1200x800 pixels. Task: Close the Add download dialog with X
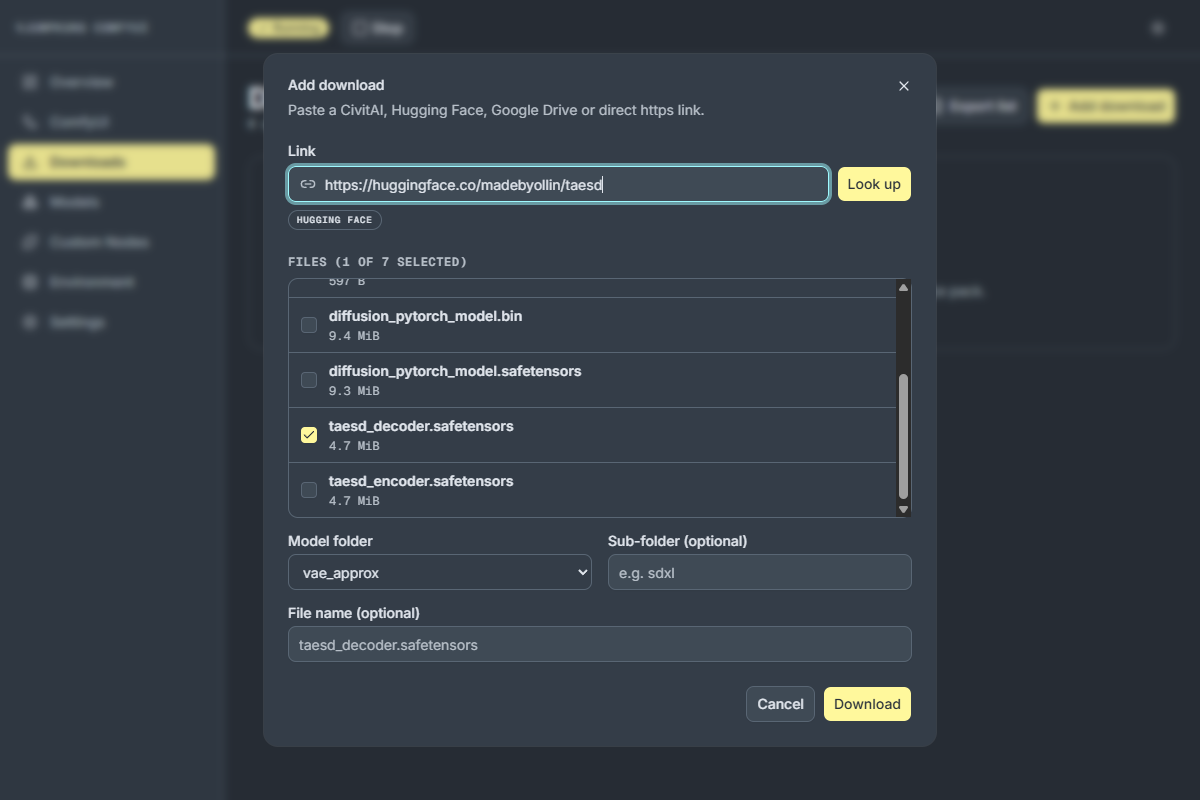tap(904, 86)
